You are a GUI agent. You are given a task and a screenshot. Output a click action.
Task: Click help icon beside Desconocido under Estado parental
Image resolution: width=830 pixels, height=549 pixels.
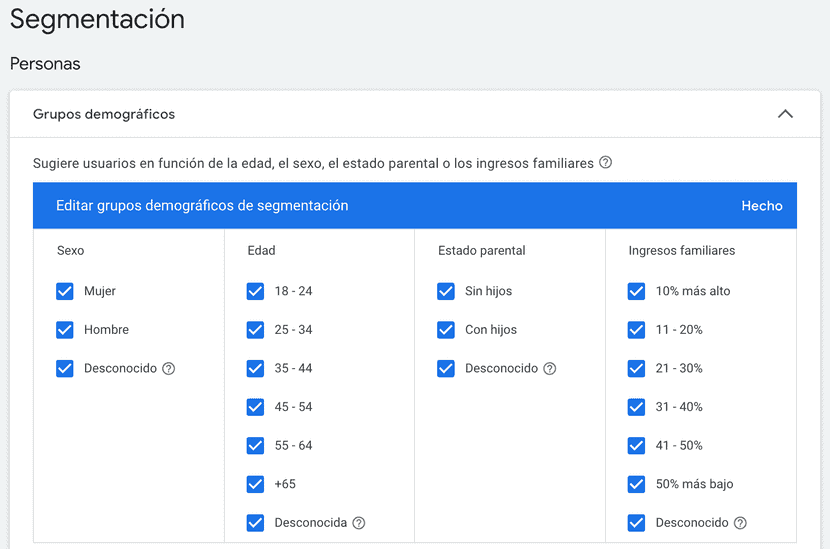[x=549, y=368]
